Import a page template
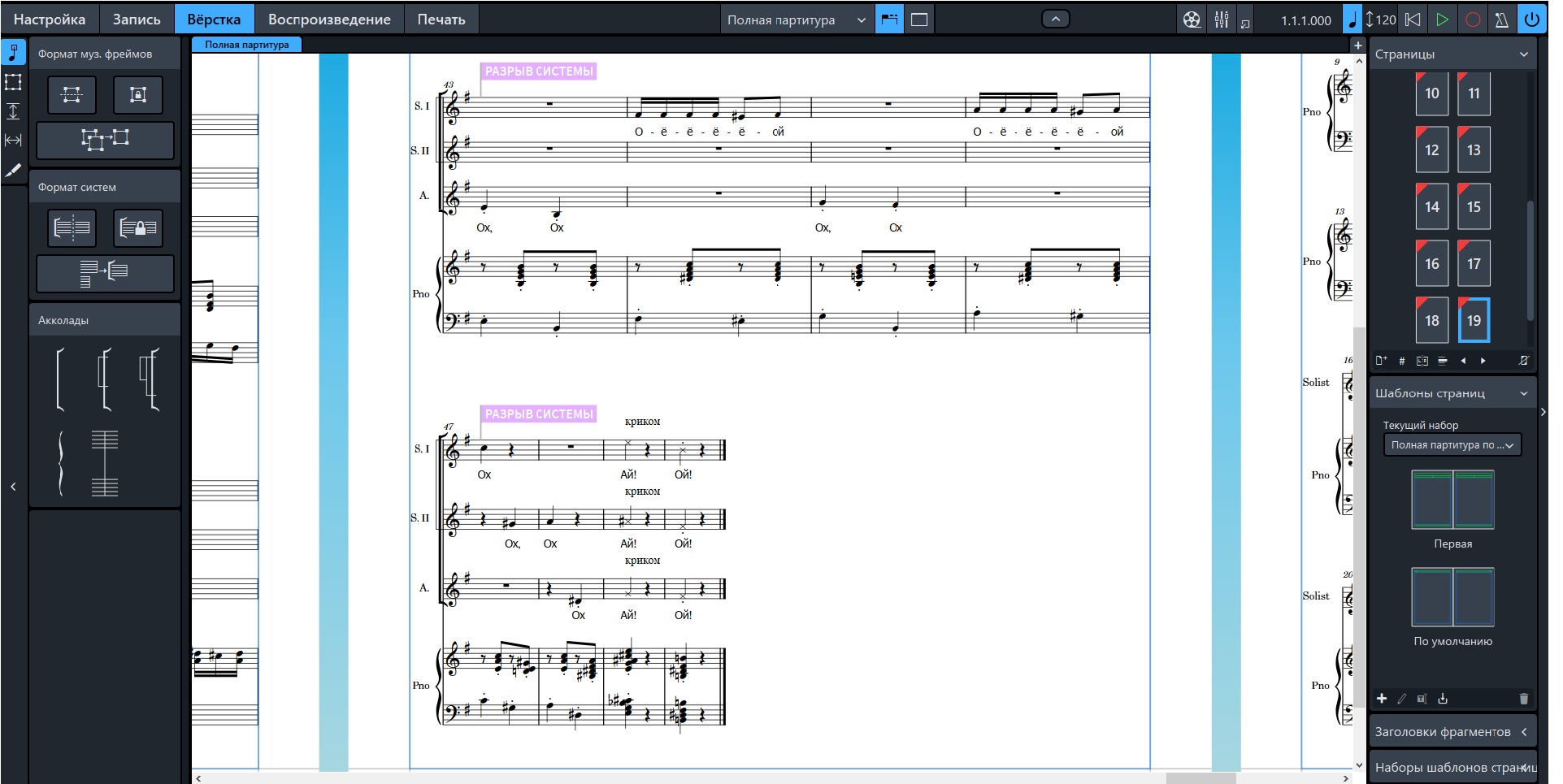This screenshot has width=1563, height=784. click(1443, 699)
